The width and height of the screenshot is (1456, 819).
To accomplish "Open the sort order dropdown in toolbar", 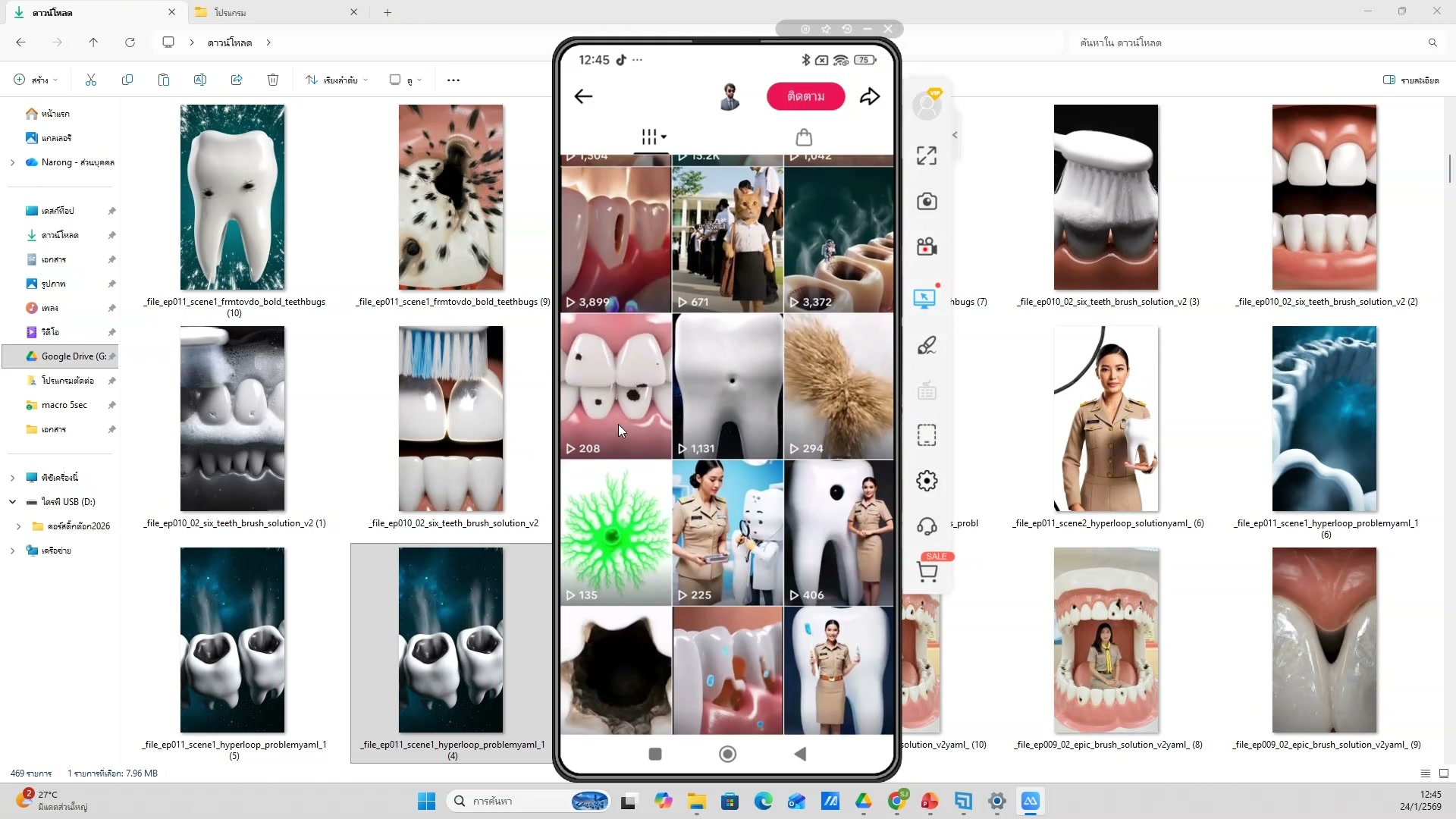I will point(337,80).
